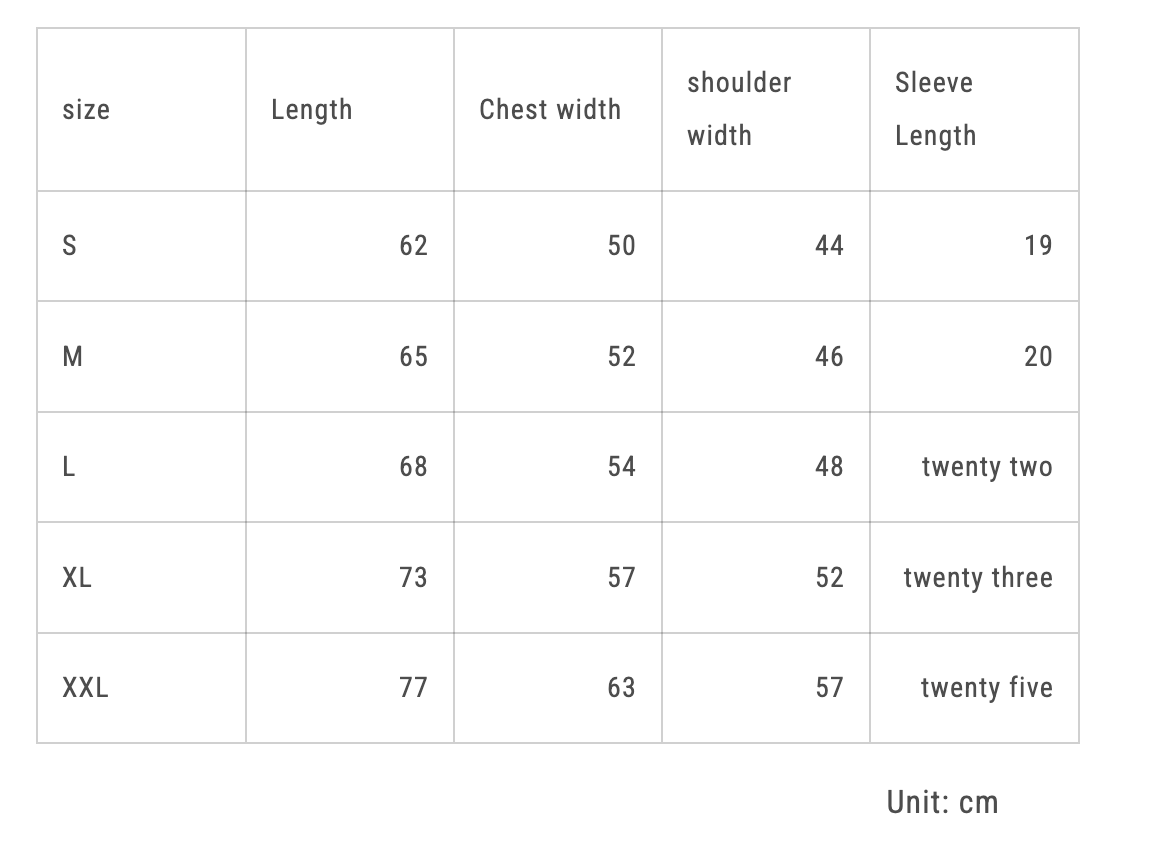Click chest width value 63 for XXL

(x=621, y=688)
